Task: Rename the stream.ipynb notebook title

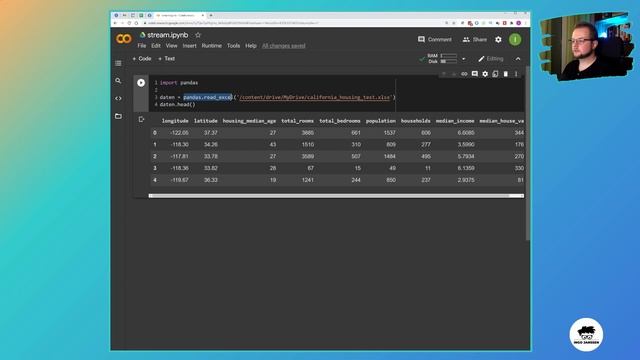Action: 168,35
